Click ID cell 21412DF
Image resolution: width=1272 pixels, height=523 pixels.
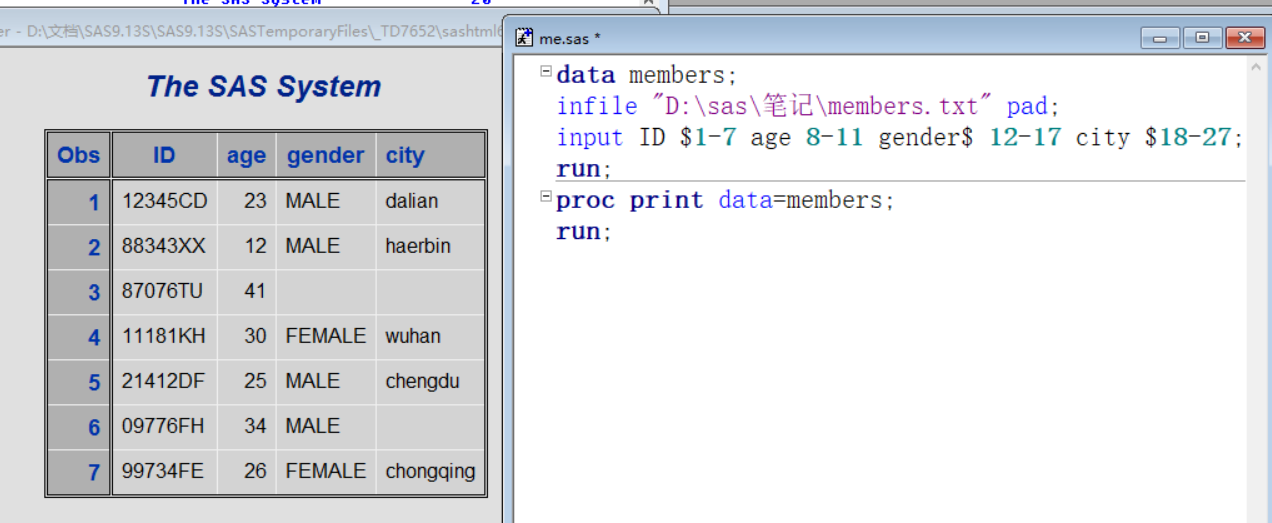[x=163, y=381]
